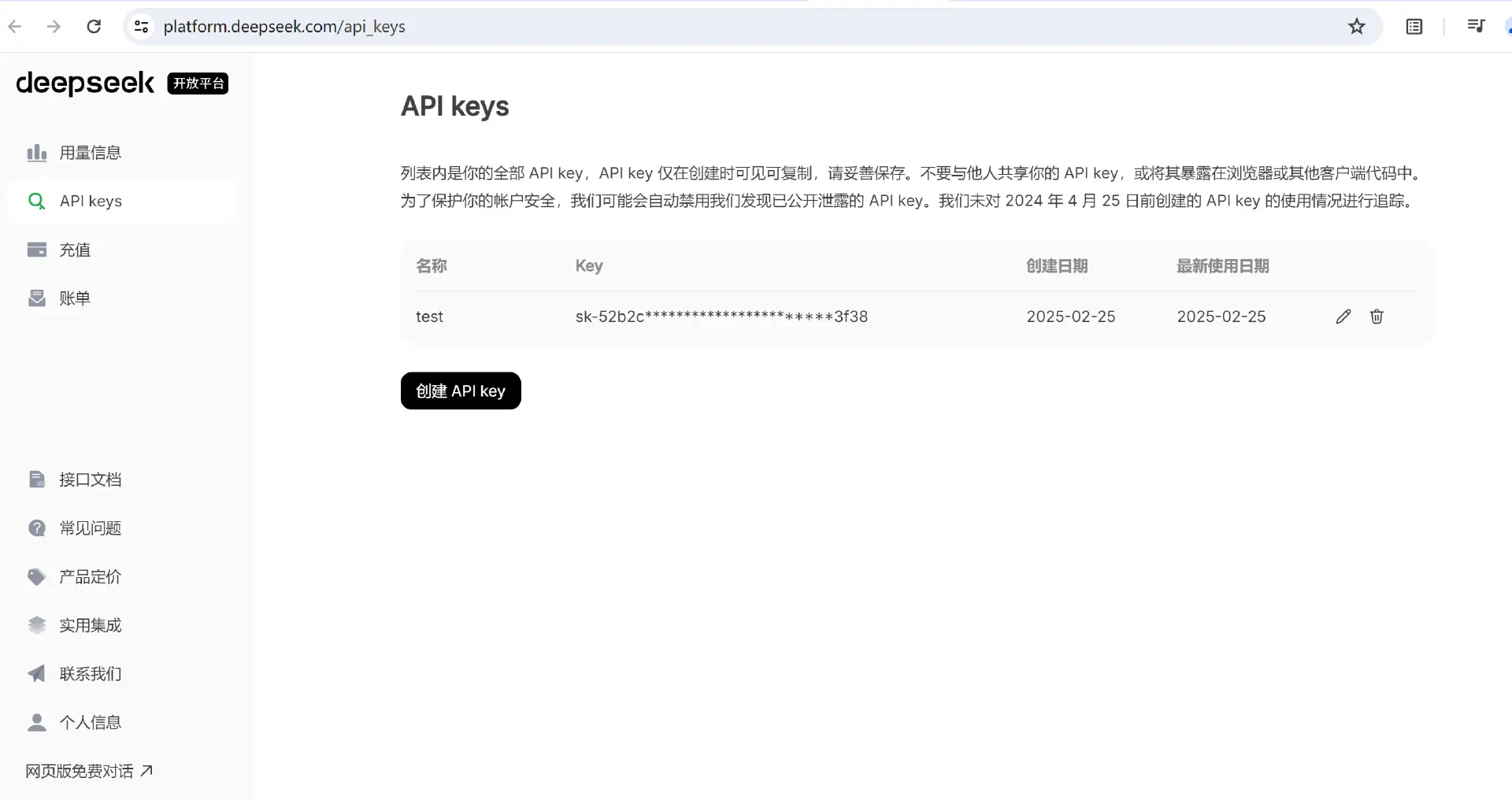Delete the test API key with trash icon
This screenshot has height=800, width=1512.
1377,317
